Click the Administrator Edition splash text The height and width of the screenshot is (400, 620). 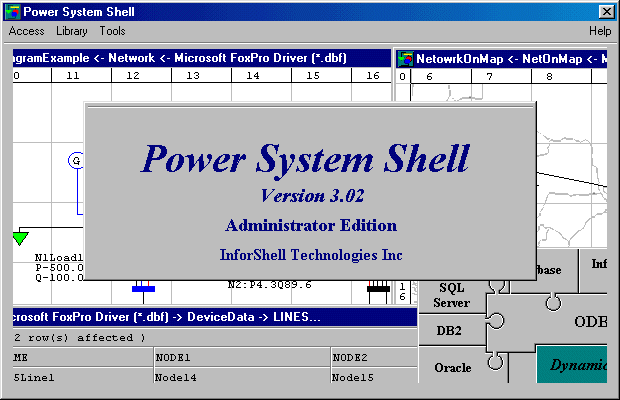coord(311,225)
